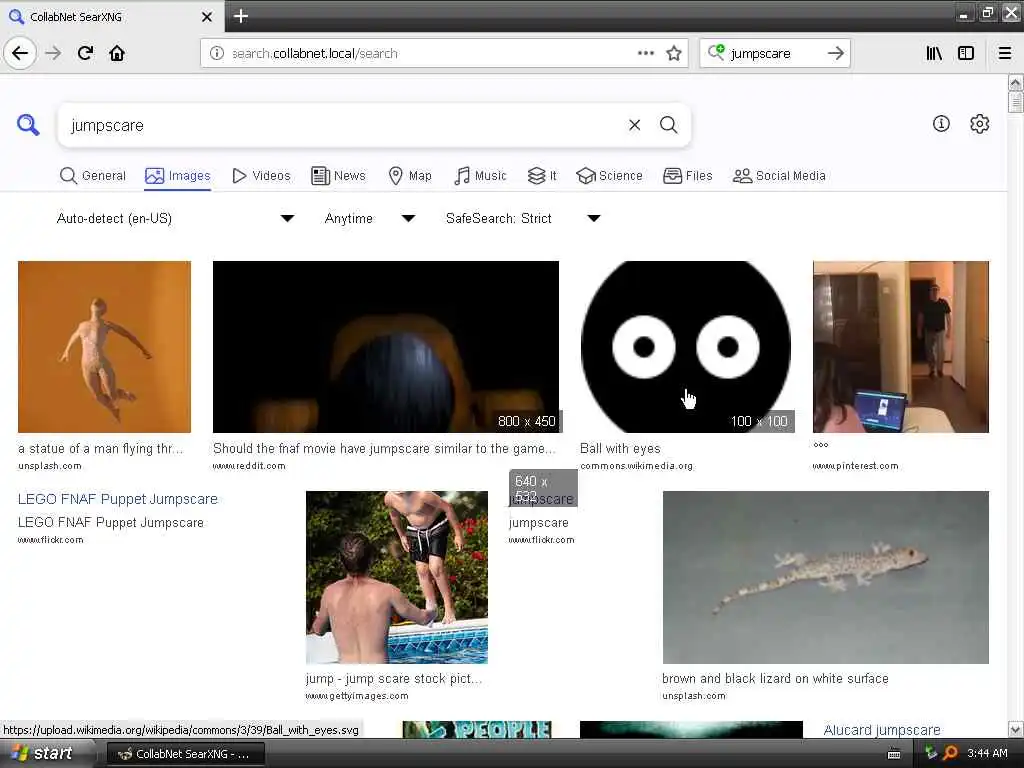This screenshot has width=1024, height=768.
Task: Open the Social Media tab
Action: click(x=779, y=176)
